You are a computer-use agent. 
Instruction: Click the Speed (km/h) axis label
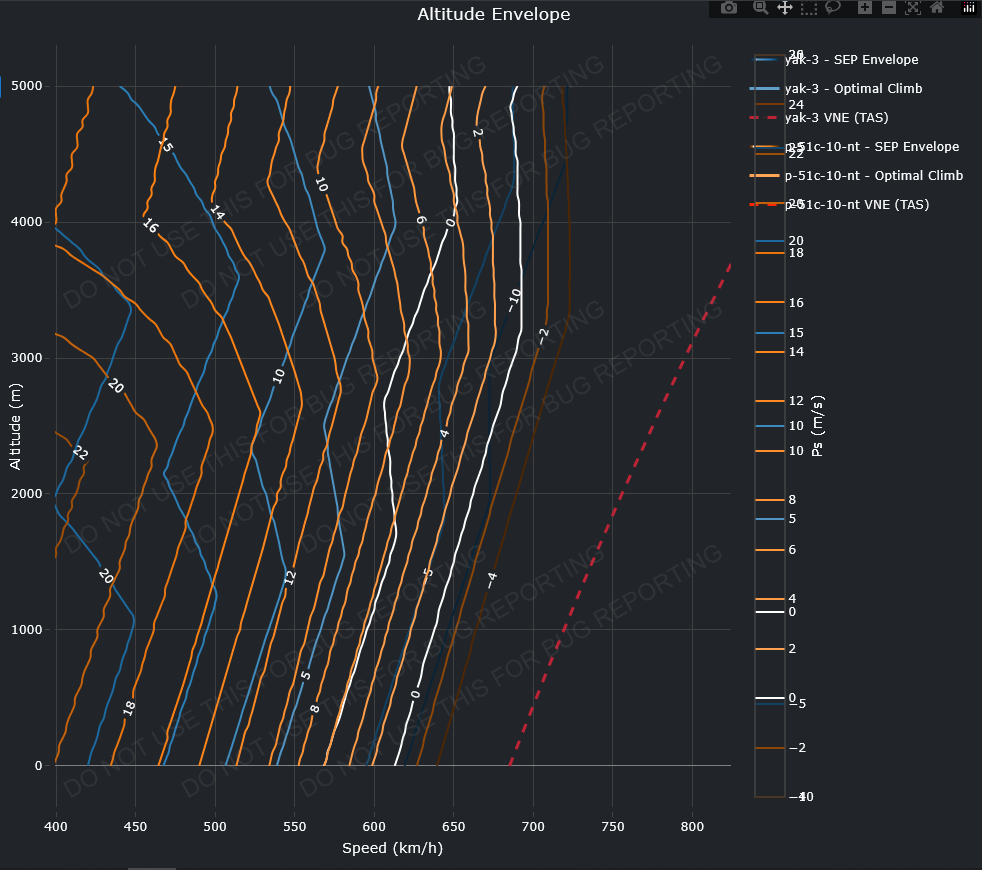point(392,848)
